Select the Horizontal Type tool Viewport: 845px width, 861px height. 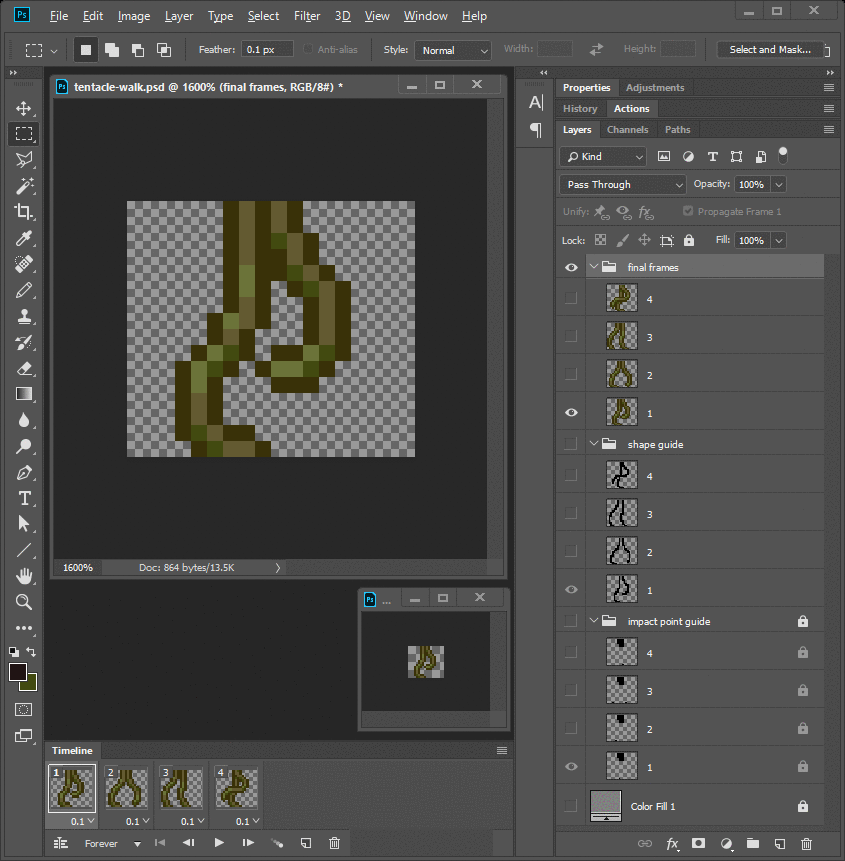(24, 498)
